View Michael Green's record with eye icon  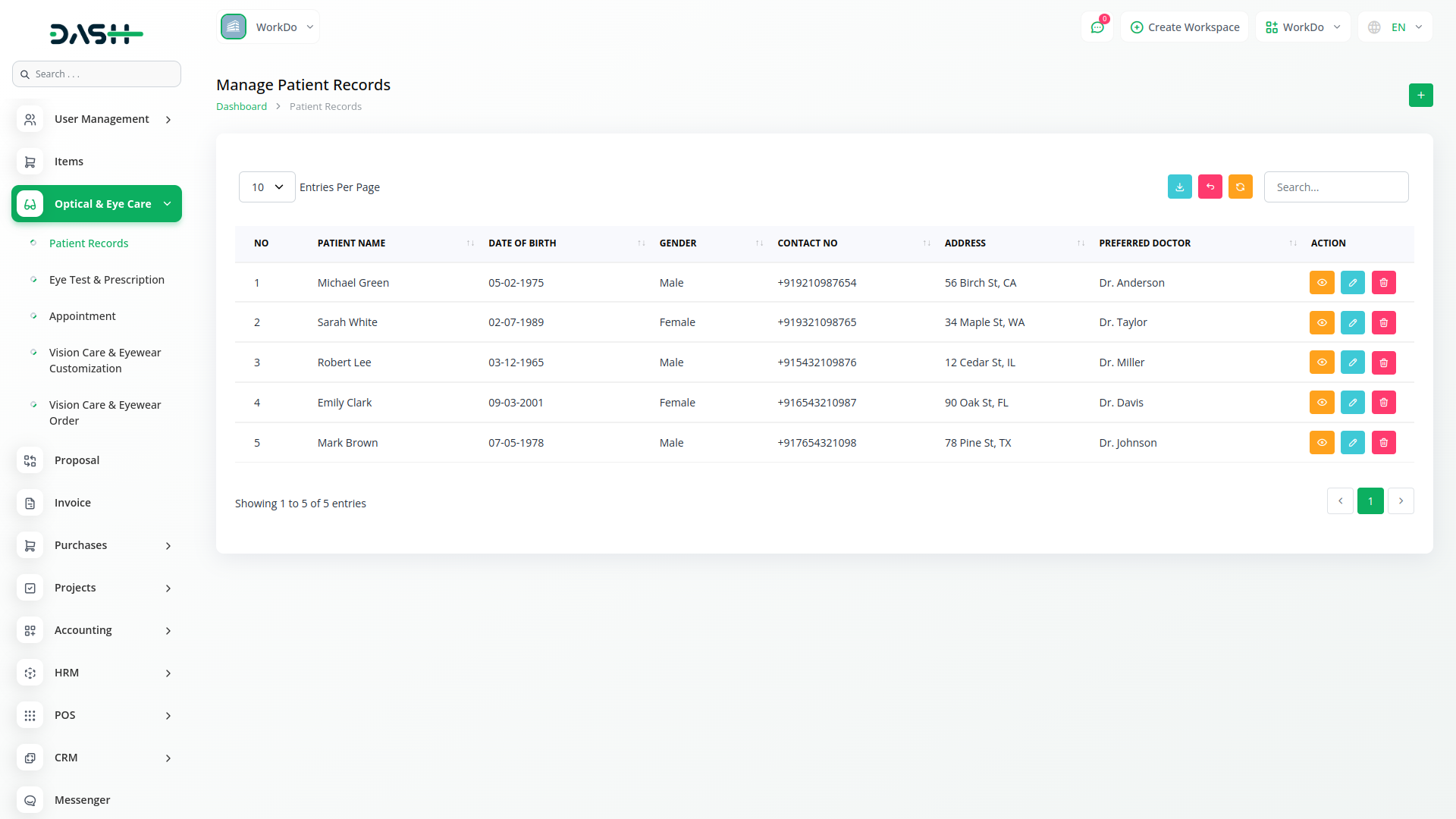(x=1321, y=283)
